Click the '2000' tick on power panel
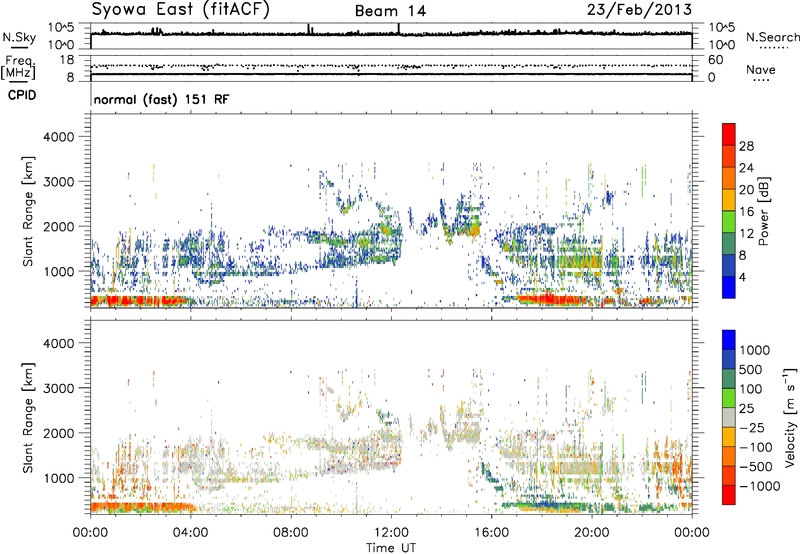 tap(58, 226)
